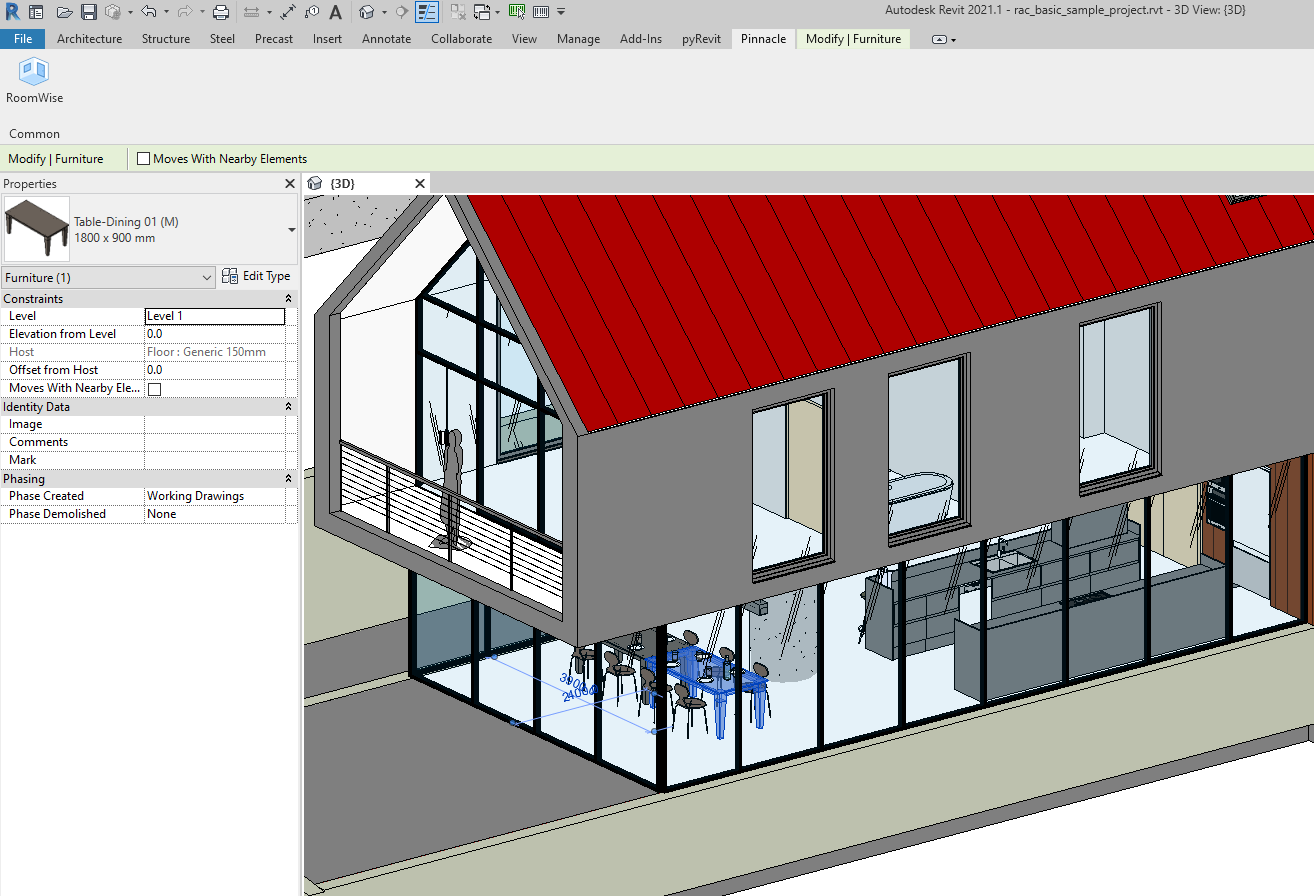Switch to the Architecture tab

[x=90, y=39]
